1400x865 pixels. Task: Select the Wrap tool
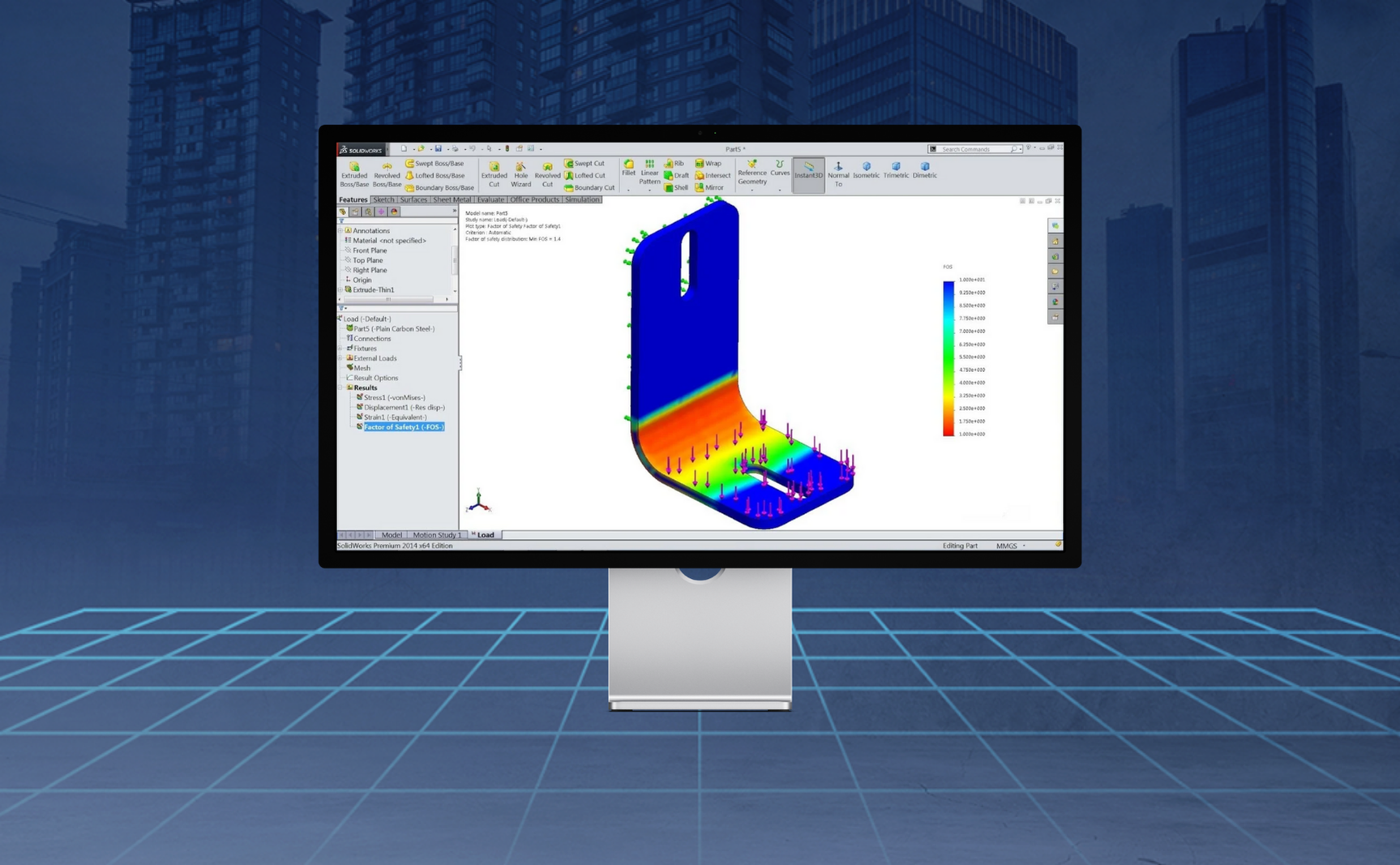[708, 163]
